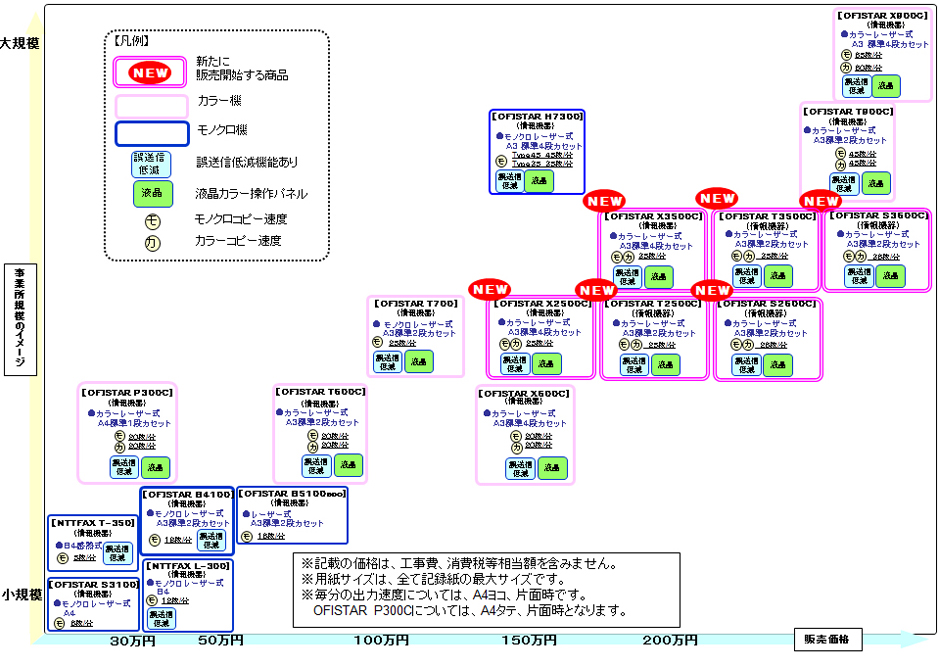Click the 200万円 price axis label
The image size is (939, 667).
(670, 640)
